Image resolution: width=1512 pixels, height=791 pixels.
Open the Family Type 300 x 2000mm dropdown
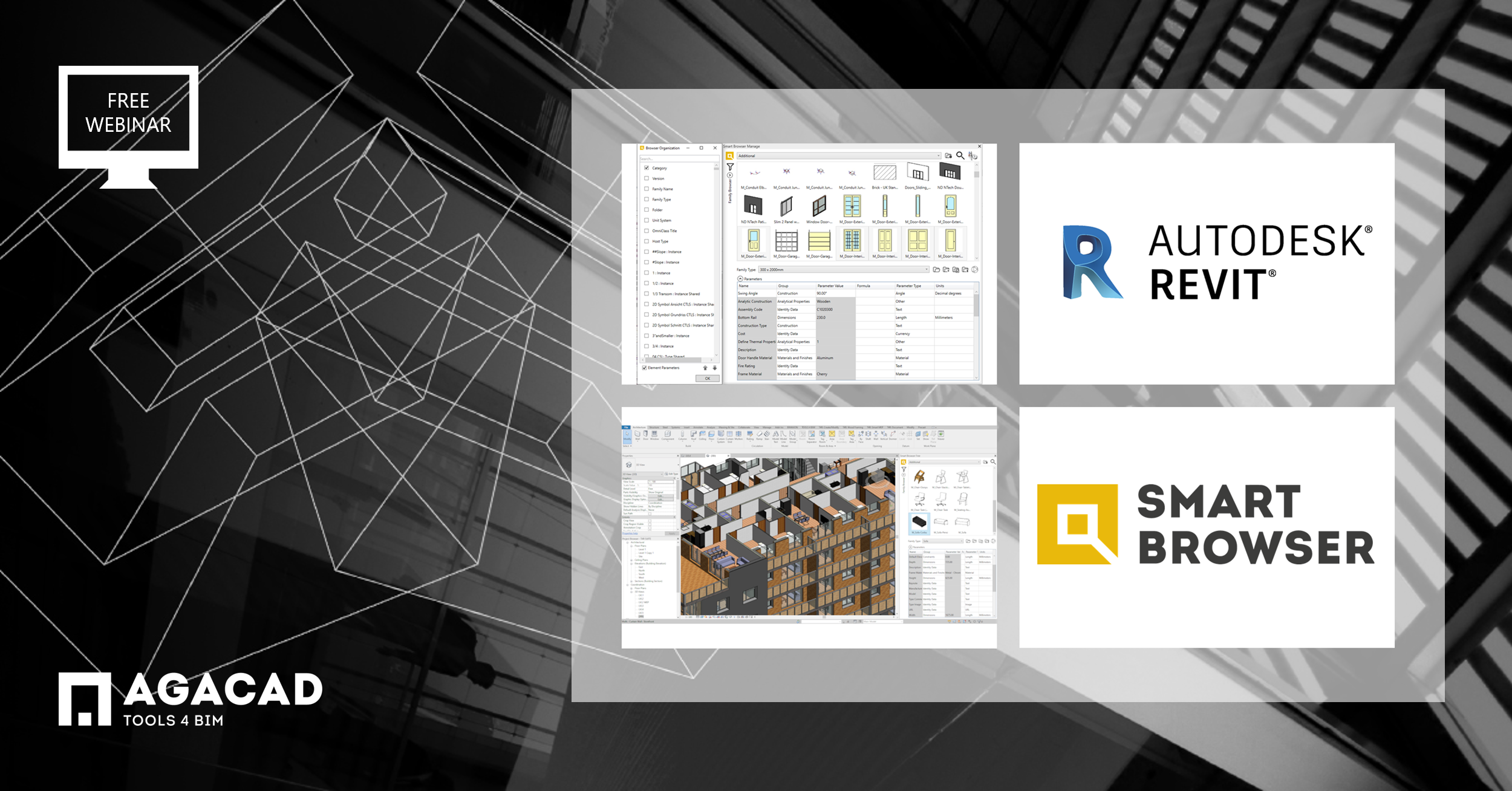tap(844, 270)
